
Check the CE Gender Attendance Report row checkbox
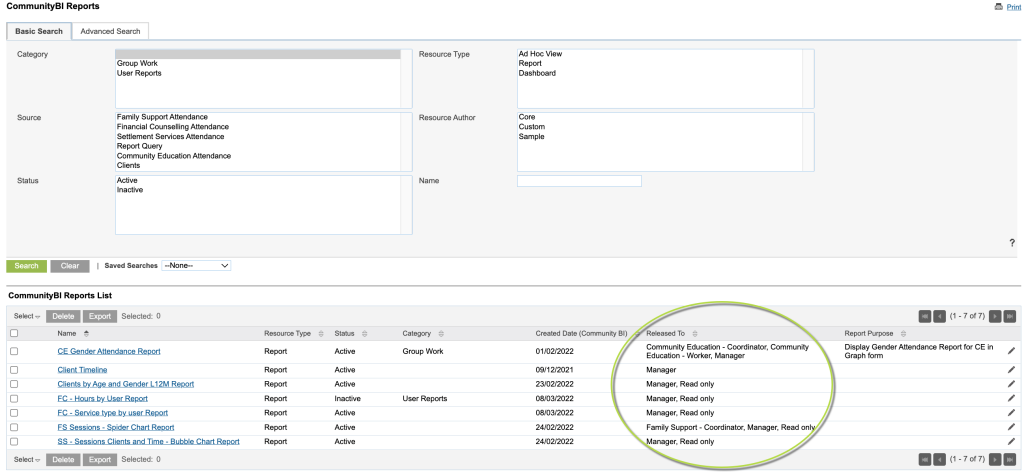[x=14, y=351]
